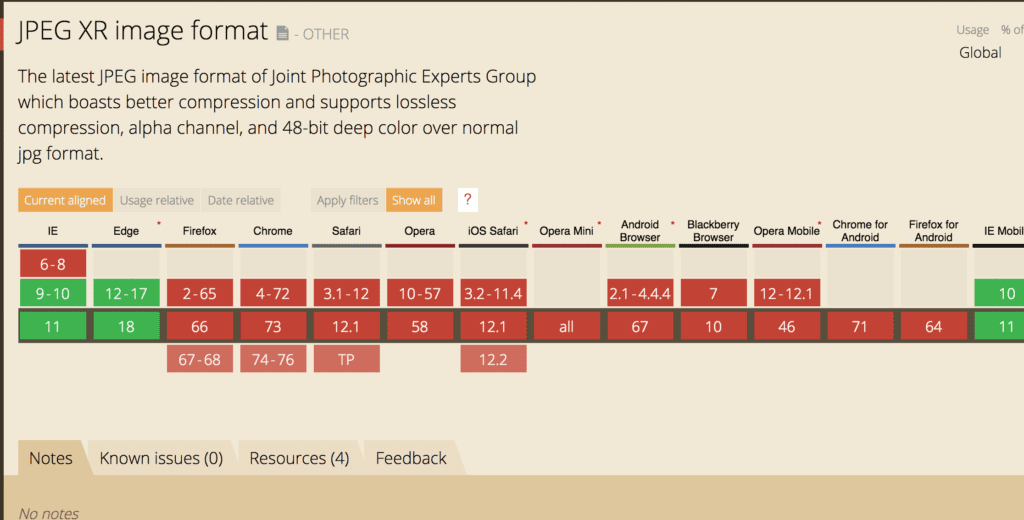
Task: Click the Chrome 74-76 future versions cell
Action: pos(273,359)
